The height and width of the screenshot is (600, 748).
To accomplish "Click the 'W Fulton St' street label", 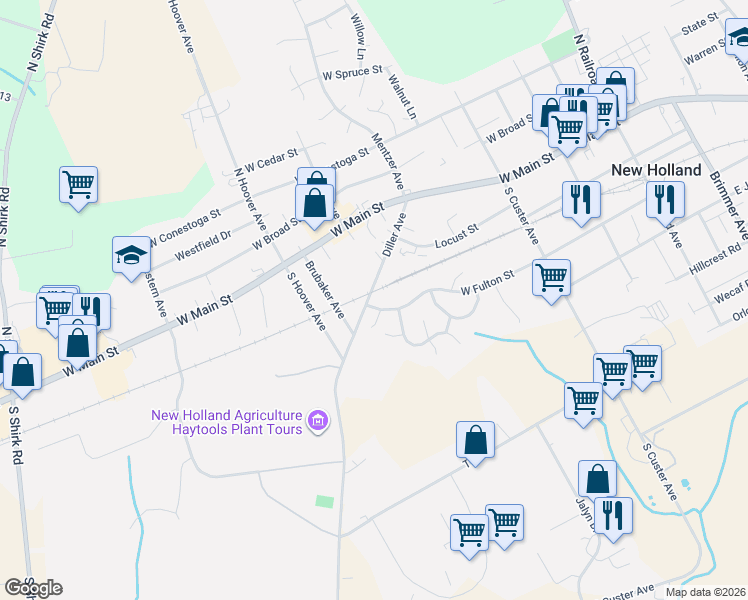I will 488,282.
